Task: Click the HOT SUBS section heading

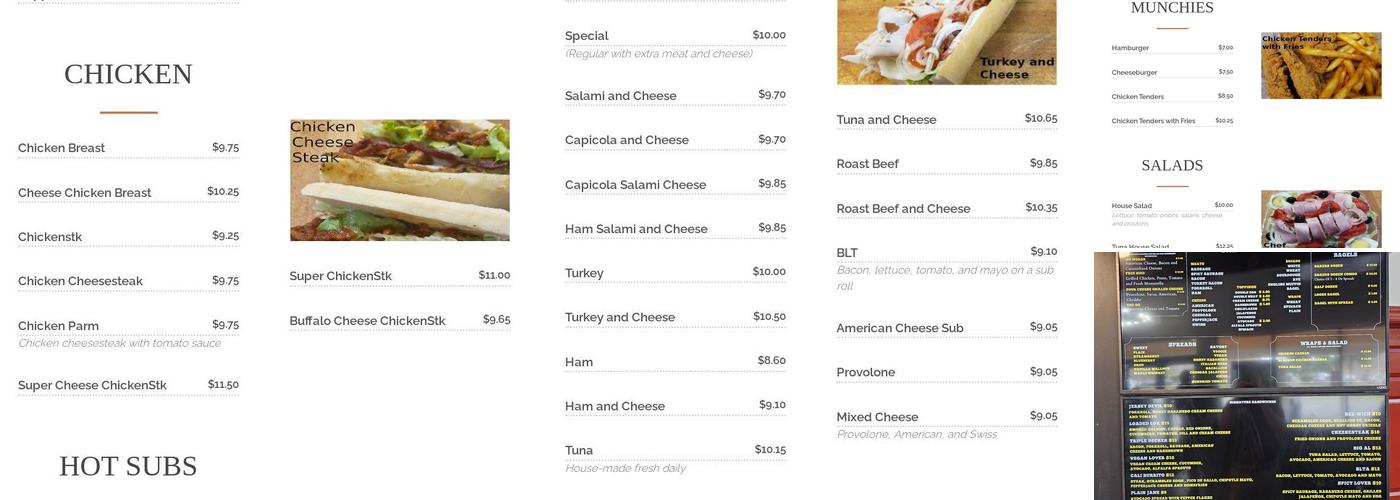Action: pos(128,466)
